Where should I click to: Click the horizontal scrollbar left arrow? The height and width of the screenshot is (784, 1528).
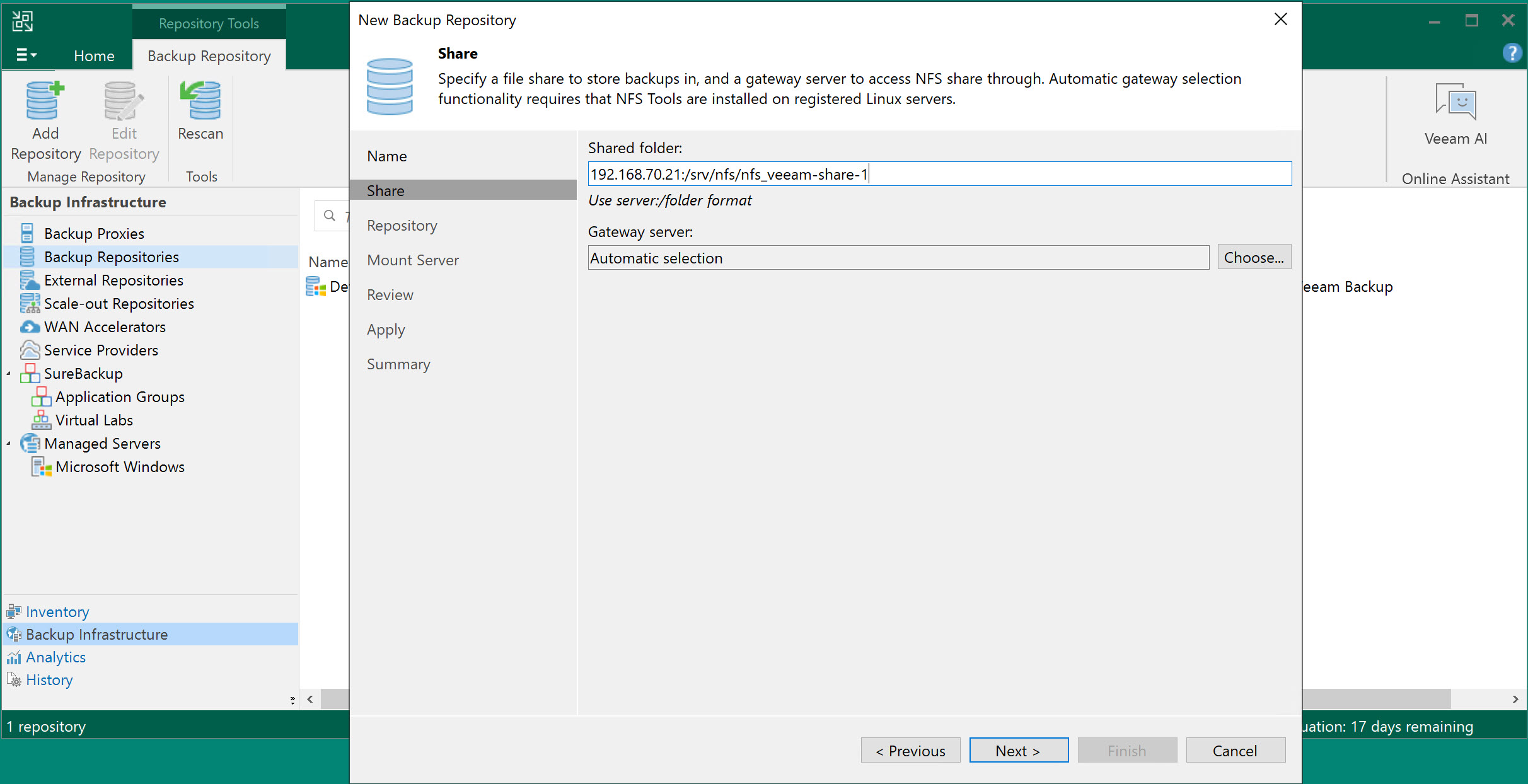point(310,699)
